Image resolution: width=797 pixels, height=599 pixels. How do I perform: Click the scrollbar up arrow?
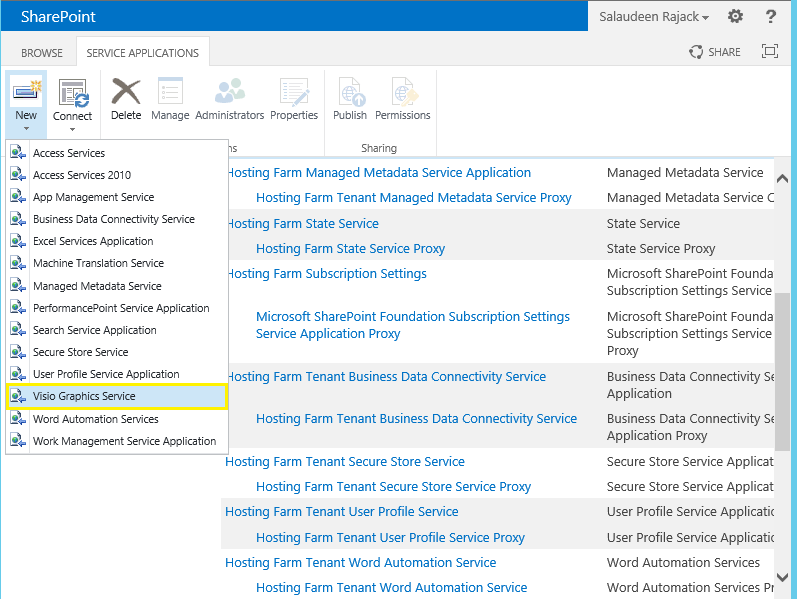coord(782,178)
